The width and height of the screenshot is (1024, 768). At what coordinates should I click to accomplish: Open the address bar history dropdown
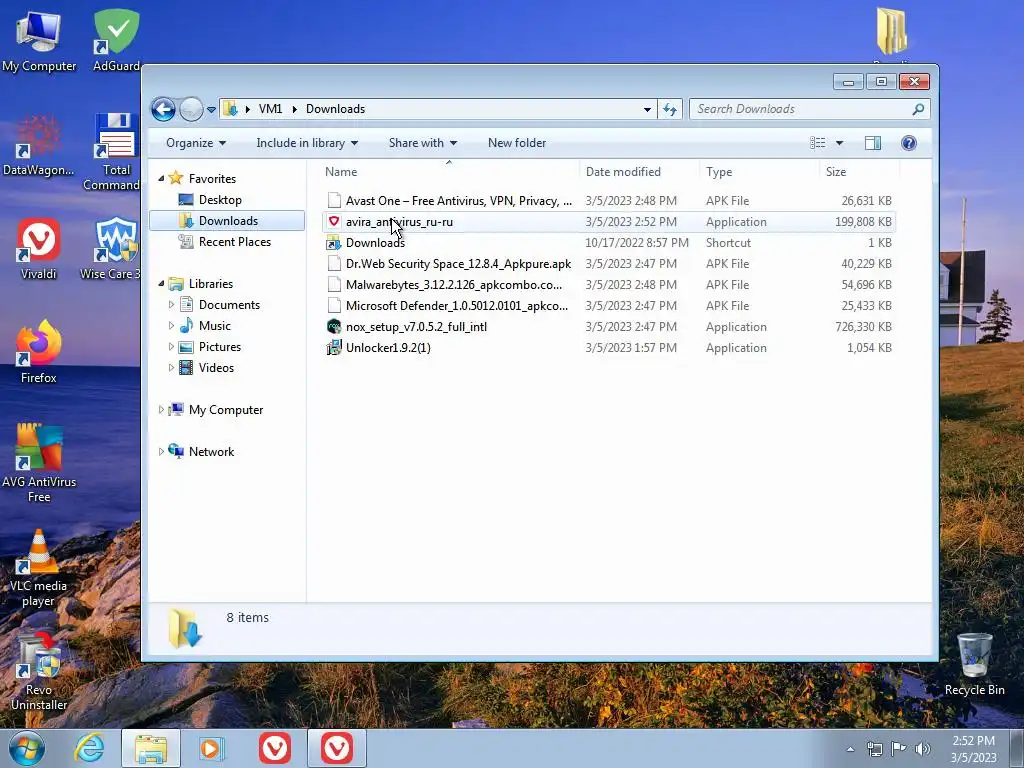point(647,109)
